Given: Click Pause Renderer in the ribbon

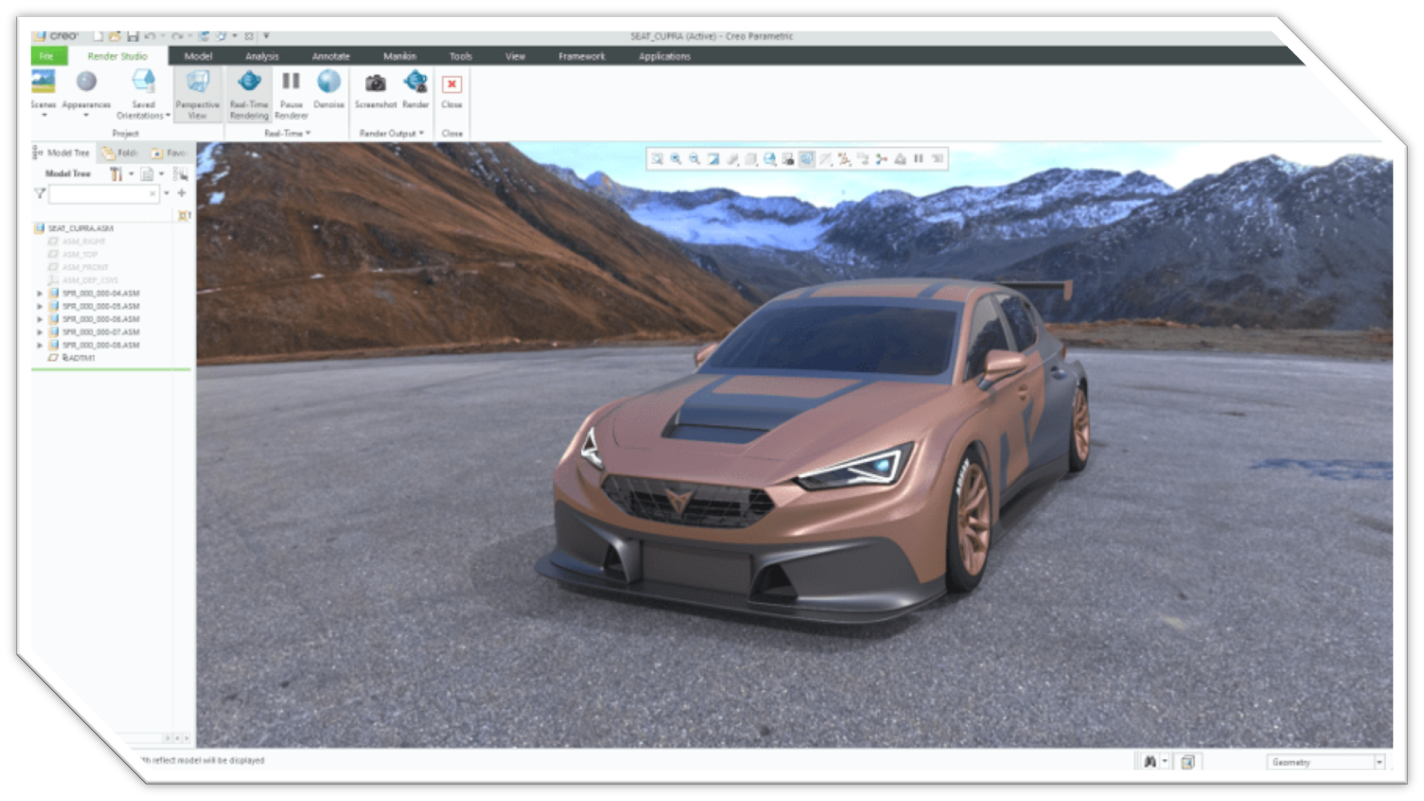Looking at the screenshot, I should click(291, 93).
